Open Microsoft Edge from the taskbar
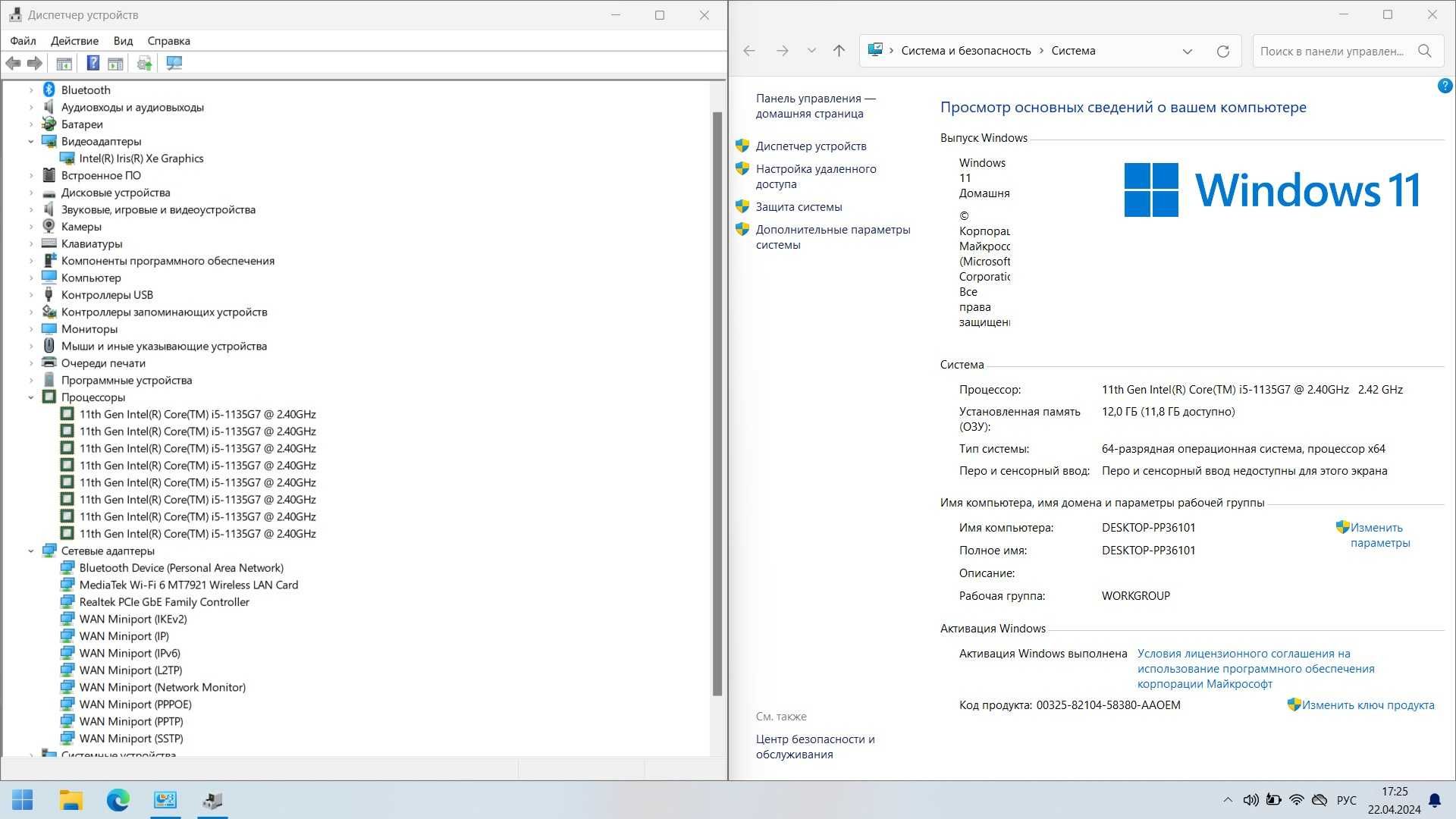 (118, 800)
